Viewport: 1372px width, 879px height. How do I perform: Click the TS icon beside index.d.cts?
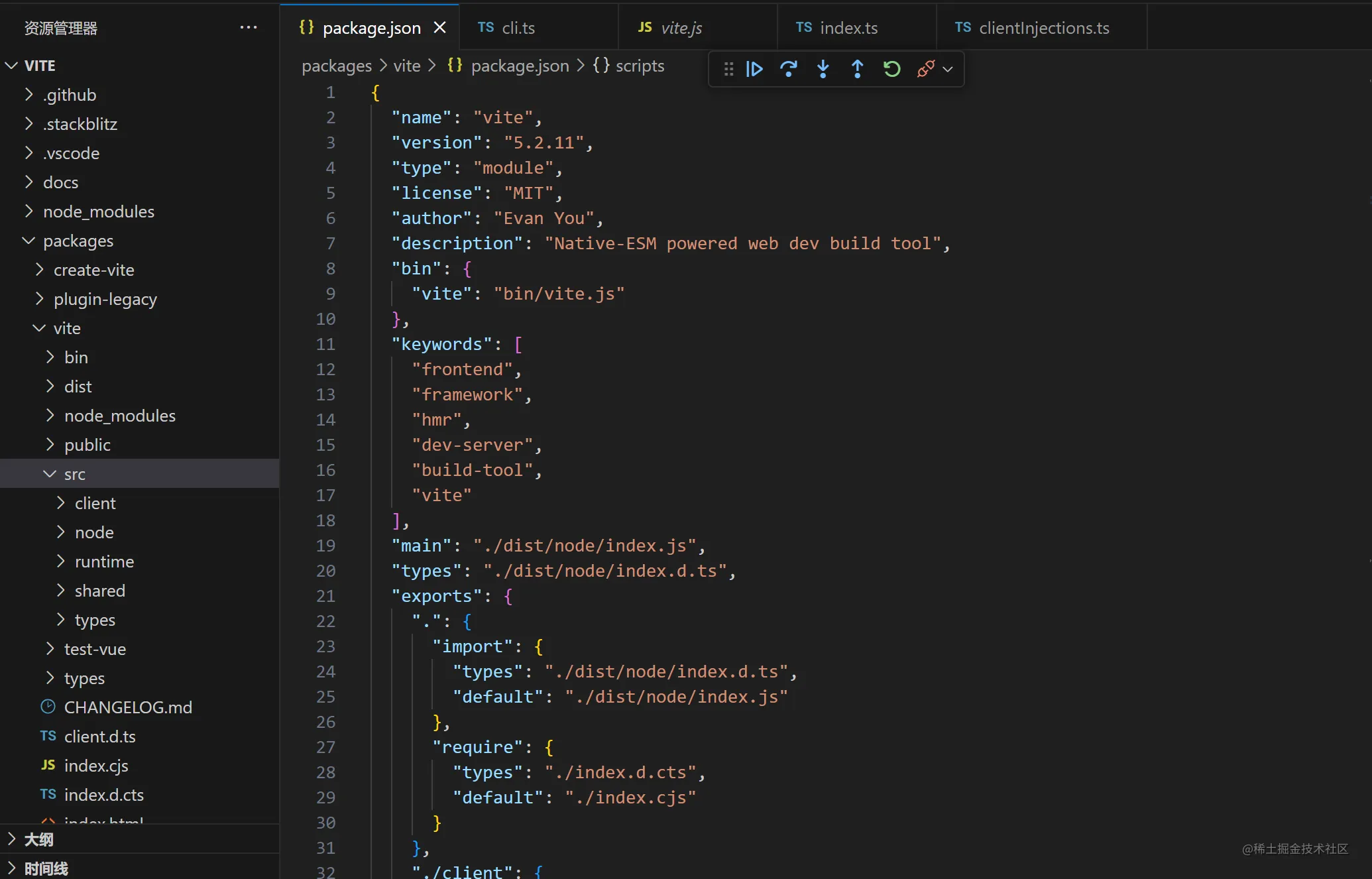pyautogui.click(x=48, y=794)
